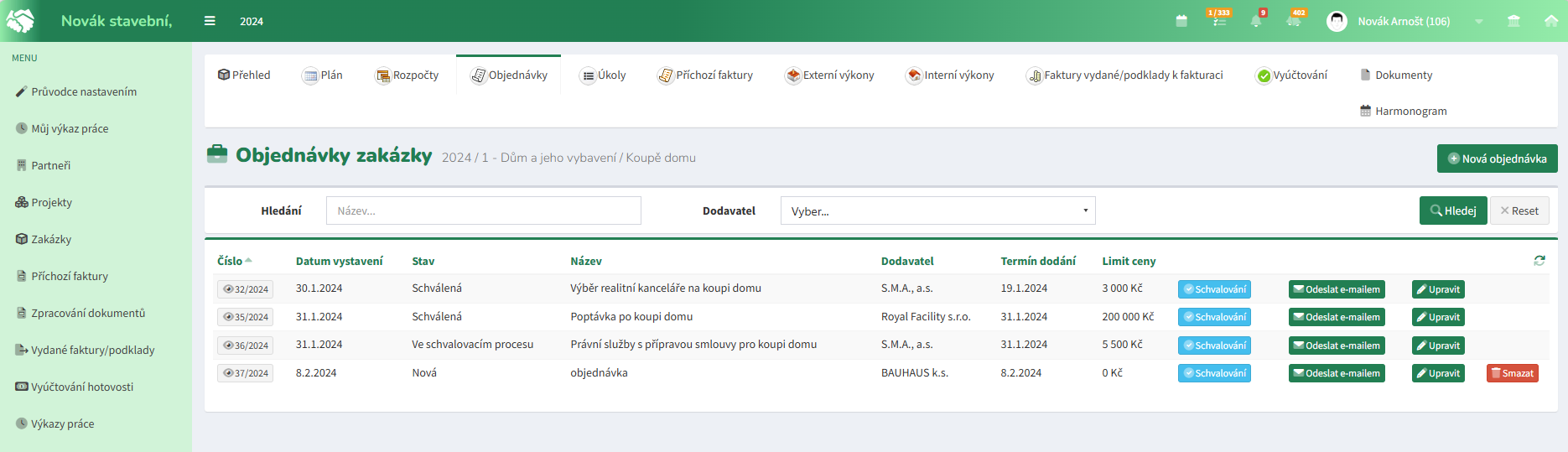Click Schvalování for order 37/2024
The image size is (1568, 452).
[x=1214, y=373]
